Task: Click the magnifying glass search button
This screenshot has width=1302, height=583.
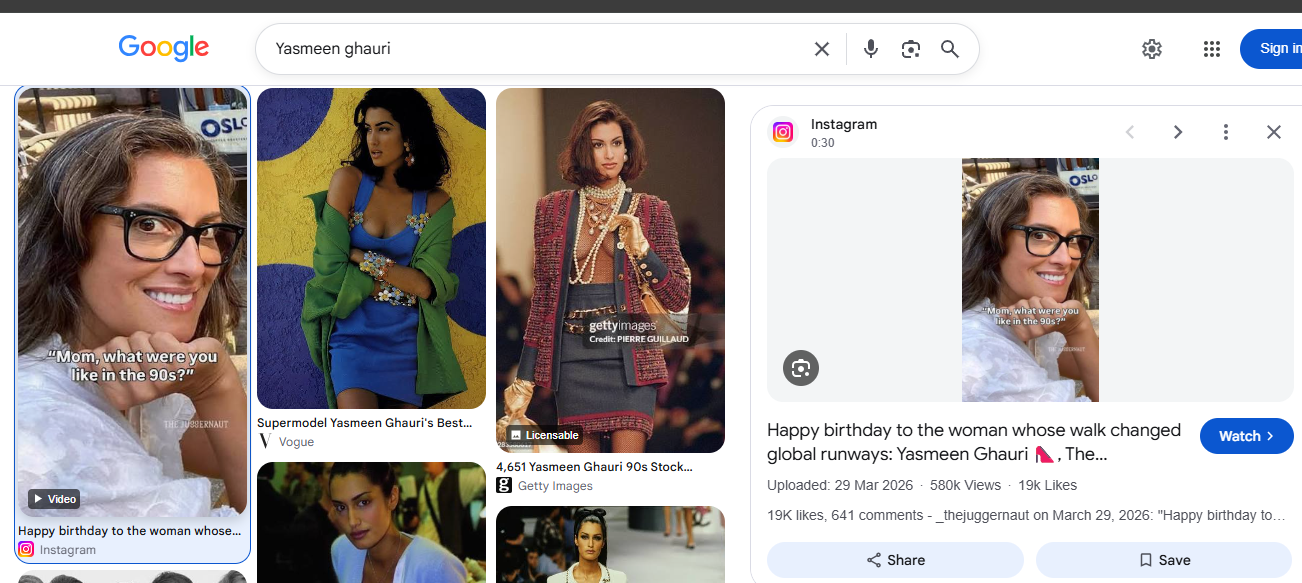Action: [x=950, y=49]
